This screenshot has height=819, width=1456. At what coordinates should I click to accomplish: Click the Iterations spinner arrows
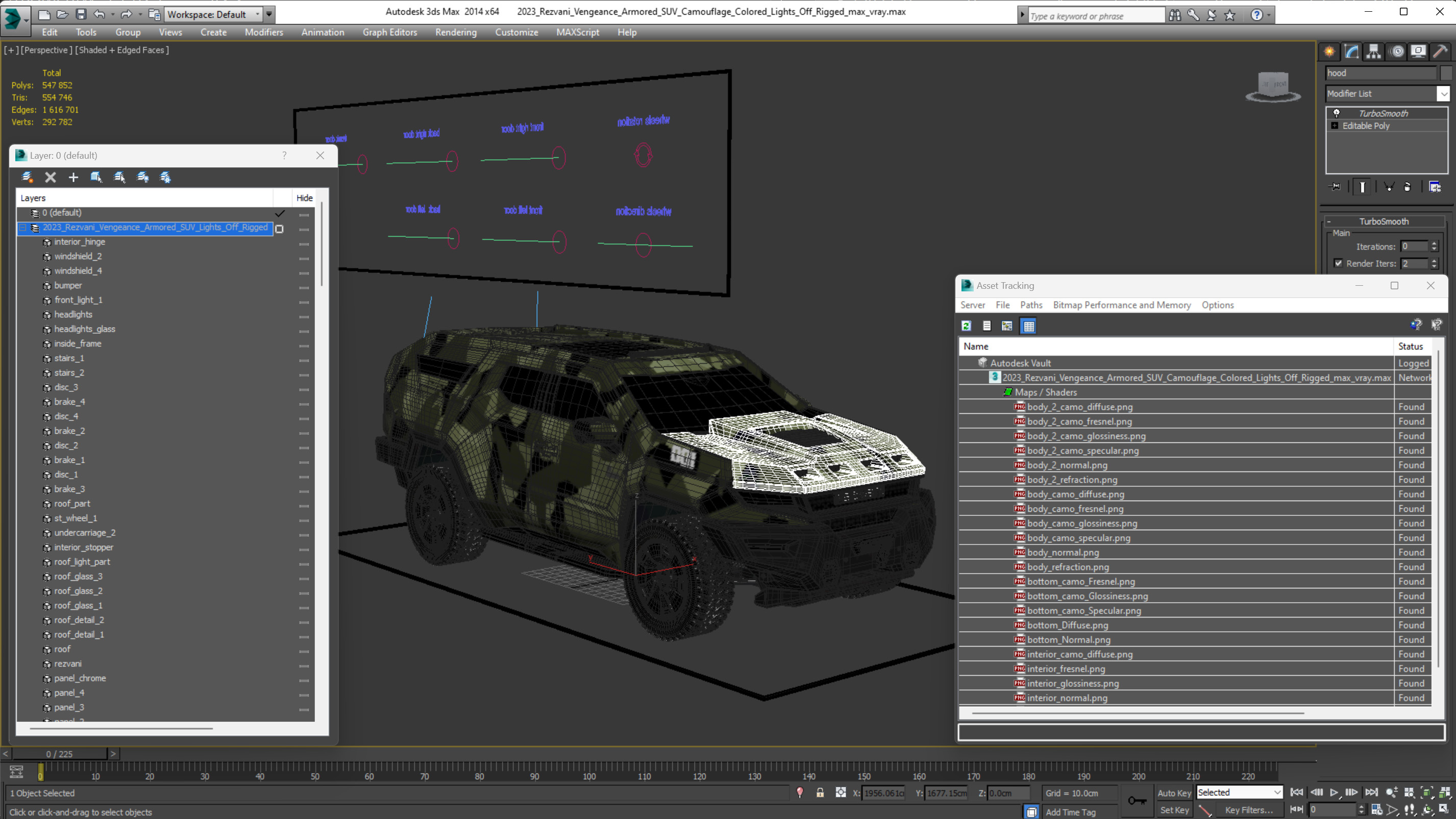1434,246
